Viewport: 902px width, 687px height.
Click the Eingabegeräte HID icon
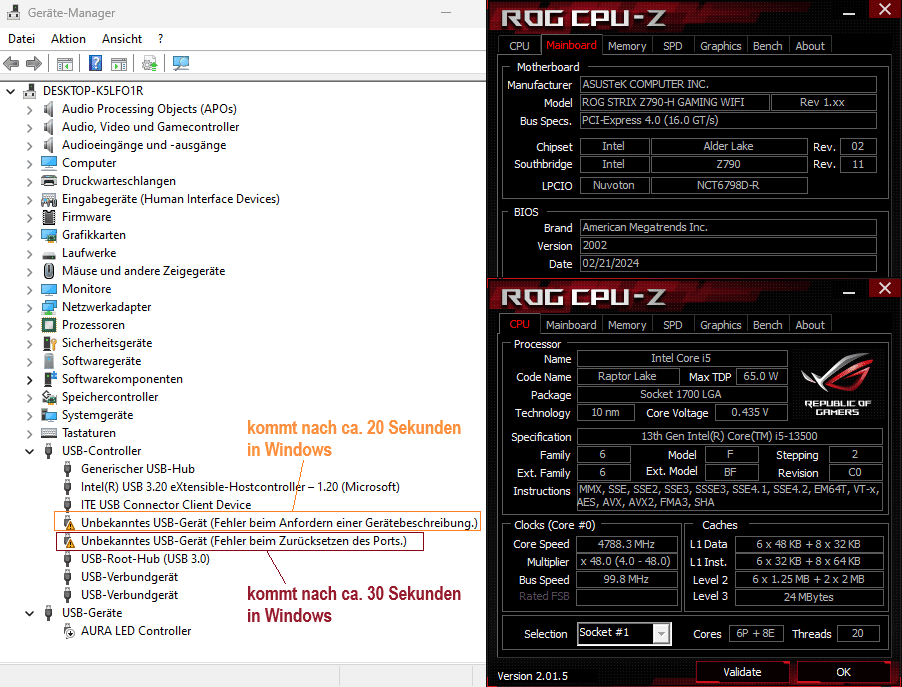[x=49, y=199]
